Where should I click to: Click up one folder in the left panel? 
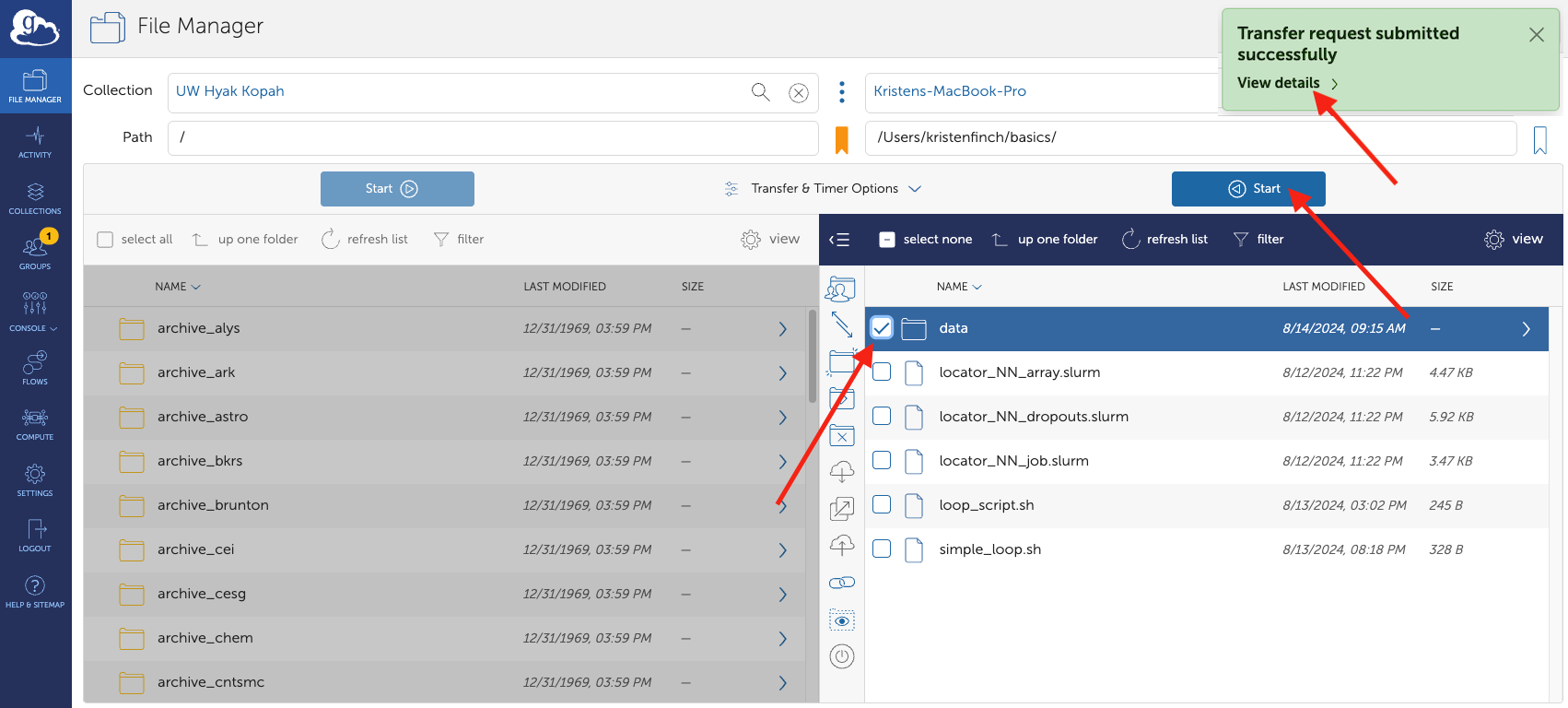tap(245, 240)
